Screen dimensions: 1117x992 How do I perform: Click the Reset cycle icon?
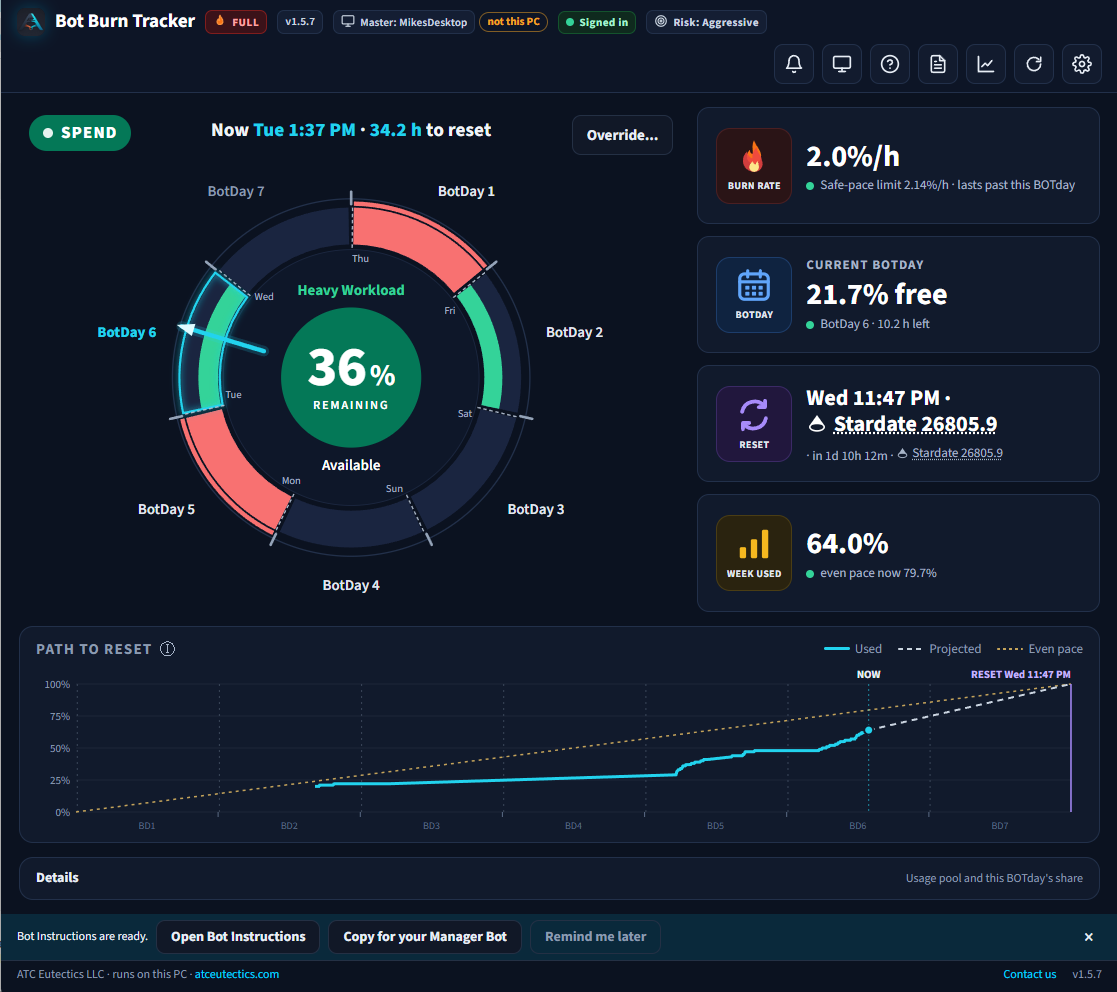pos(754,424)
